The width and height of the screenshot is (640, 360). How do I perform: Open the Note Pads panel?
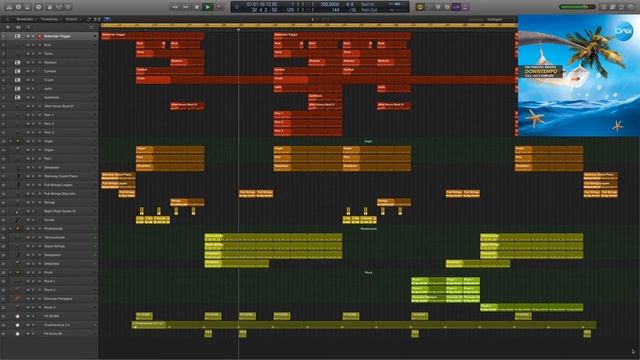(613, 7)
